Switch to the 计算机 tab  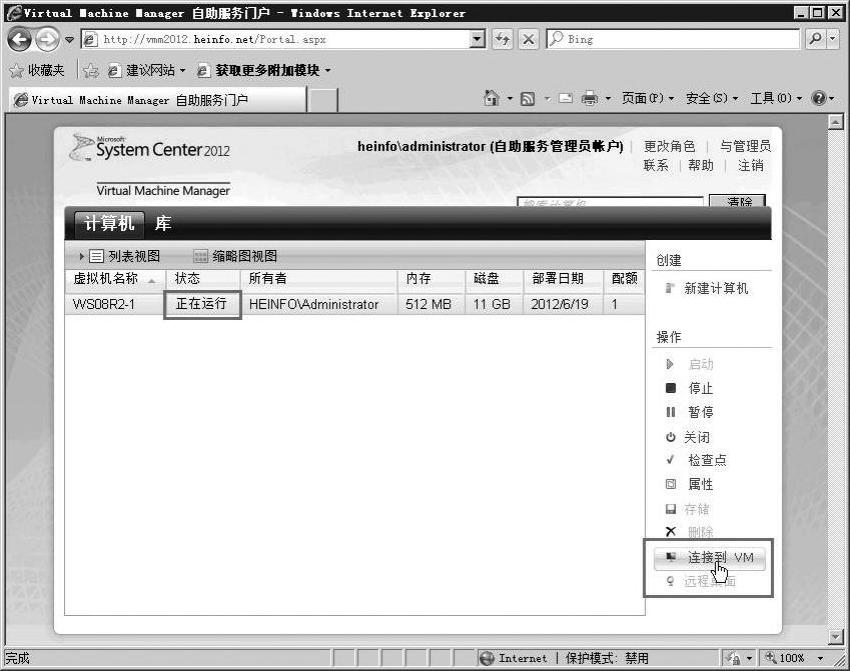point(109,223)
